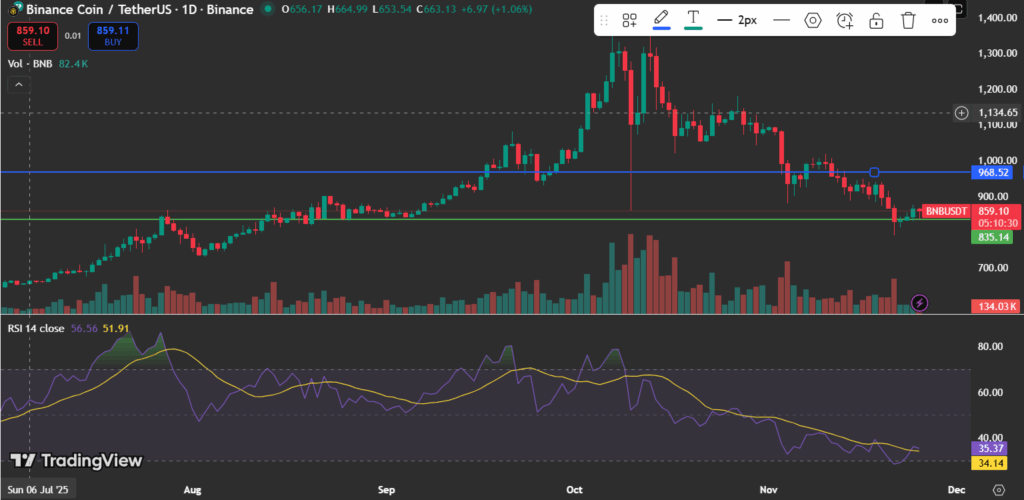Screen dimensions: 1024x500
Task: Click the purple lightning bolt icon
Action: pyautogui.click(x=920, y=303)
